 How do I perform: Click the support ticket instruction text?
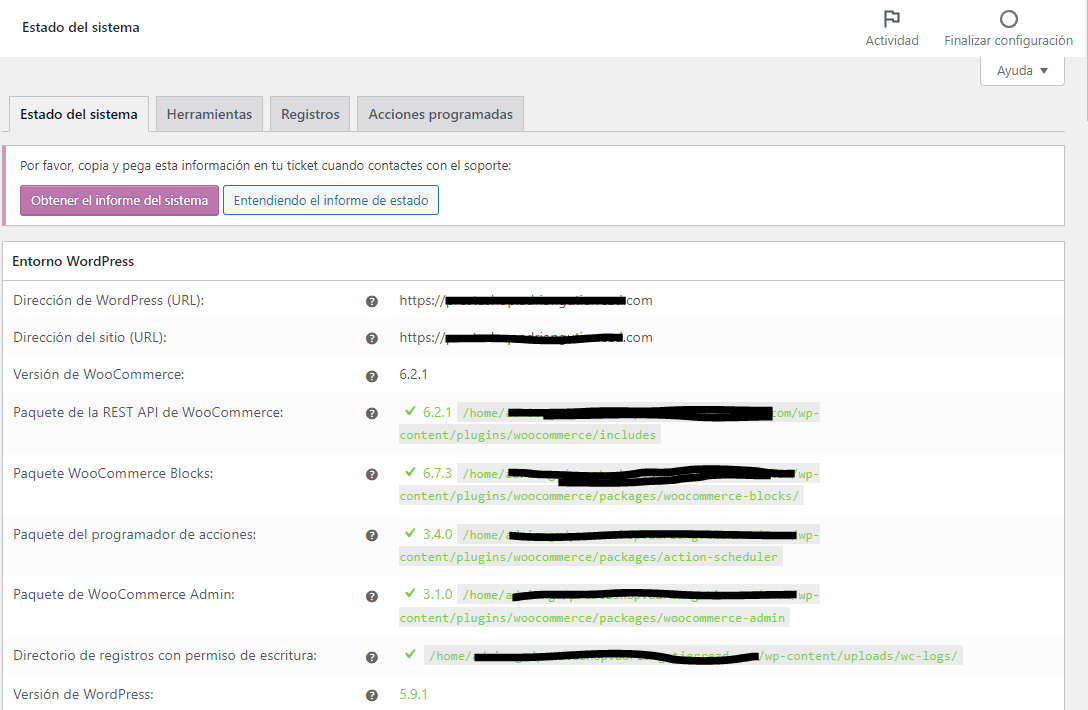tap(265, 166)
